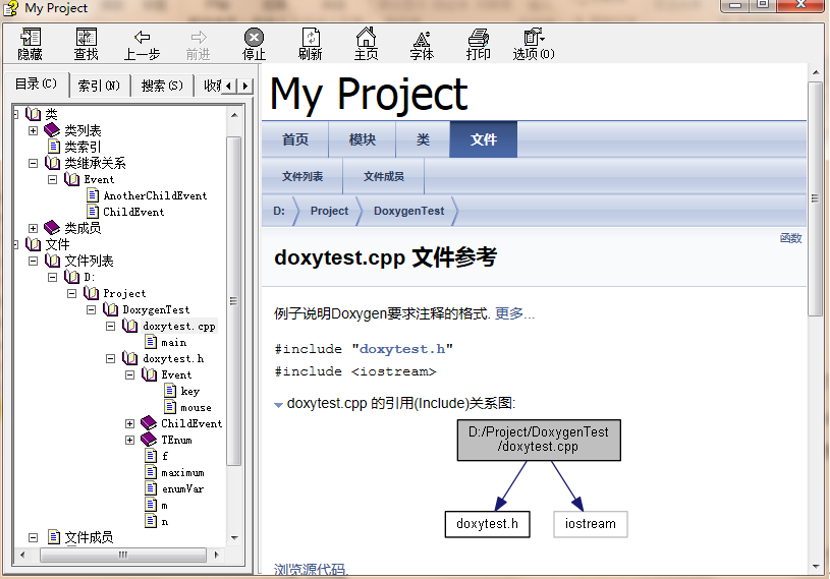
Task: Click the DoxygenTest breadcrumb item
Action: [x=409, y=211]
